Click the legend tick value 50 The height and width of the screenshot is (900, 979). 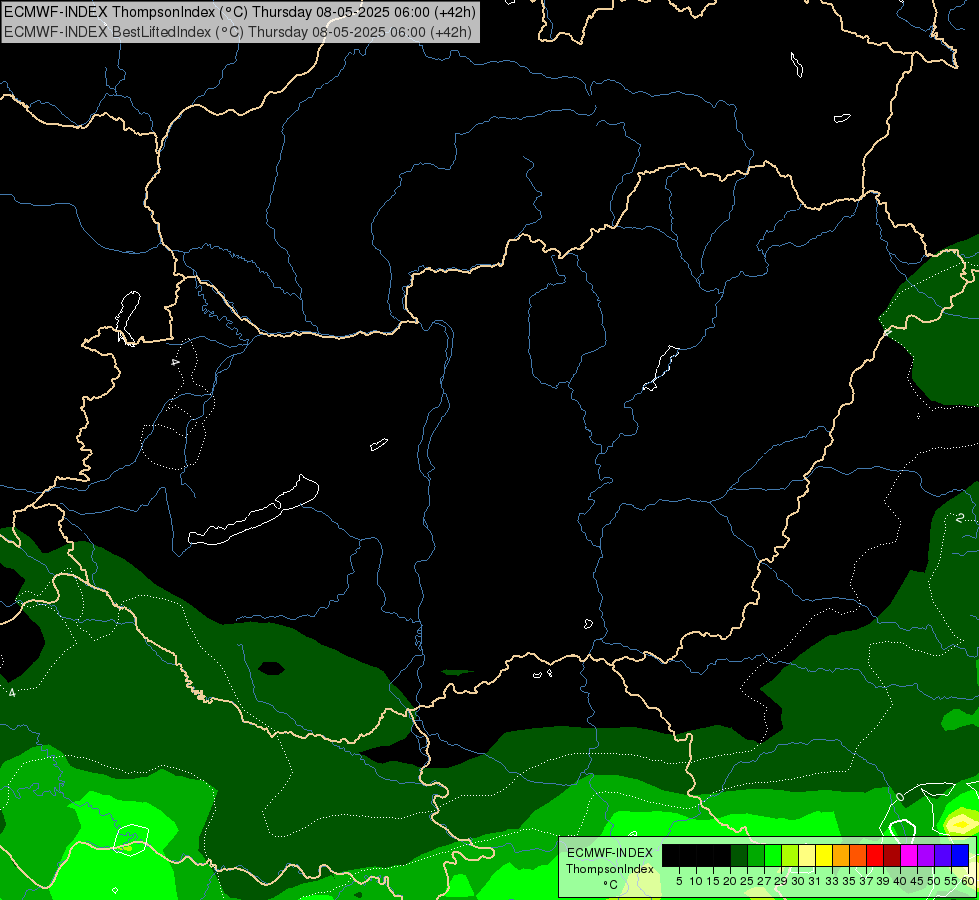click(x=935, y=881)
